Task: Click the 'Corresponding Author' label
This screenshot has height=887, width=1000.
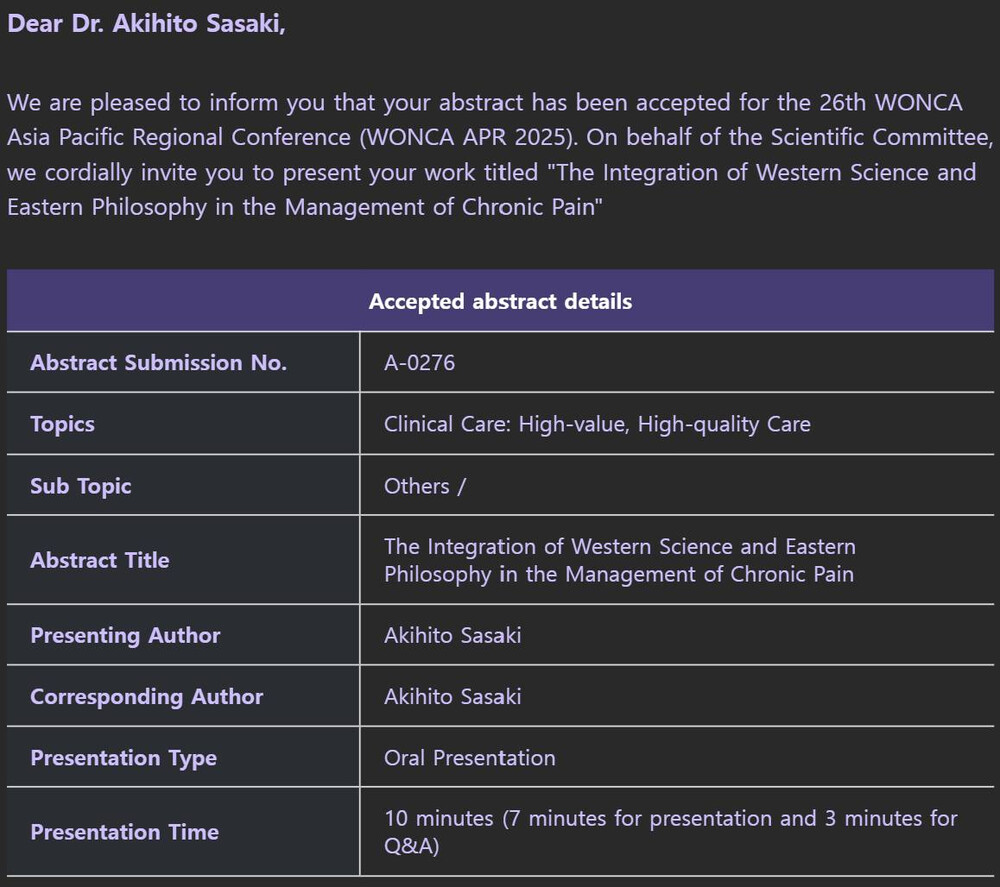Action: 147,696
